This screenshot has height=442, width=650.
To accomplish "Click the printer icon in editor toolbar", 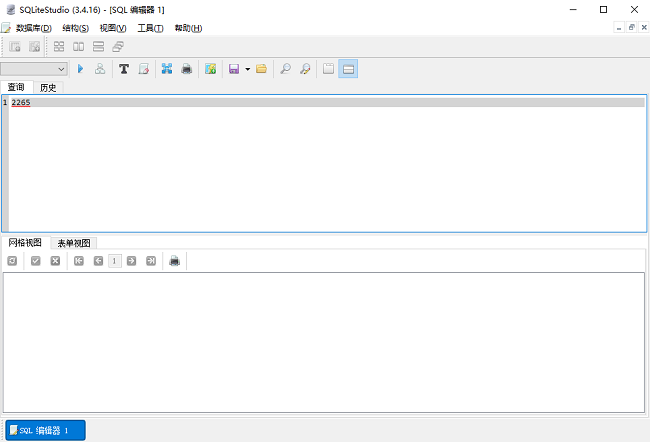I will [186, 69].
